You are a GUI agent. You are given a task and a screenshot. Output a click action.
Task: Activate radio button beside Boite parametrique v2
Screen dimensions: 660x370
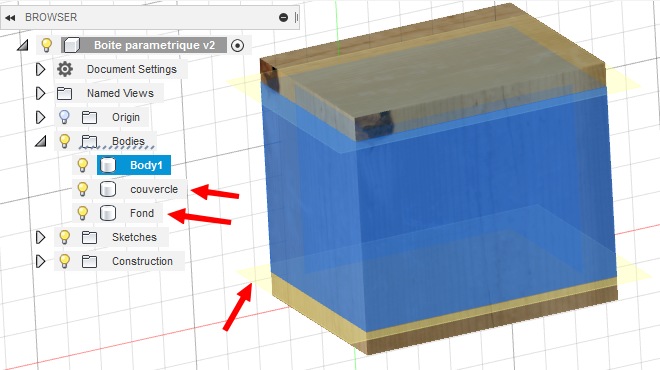[x=237, y=45]
